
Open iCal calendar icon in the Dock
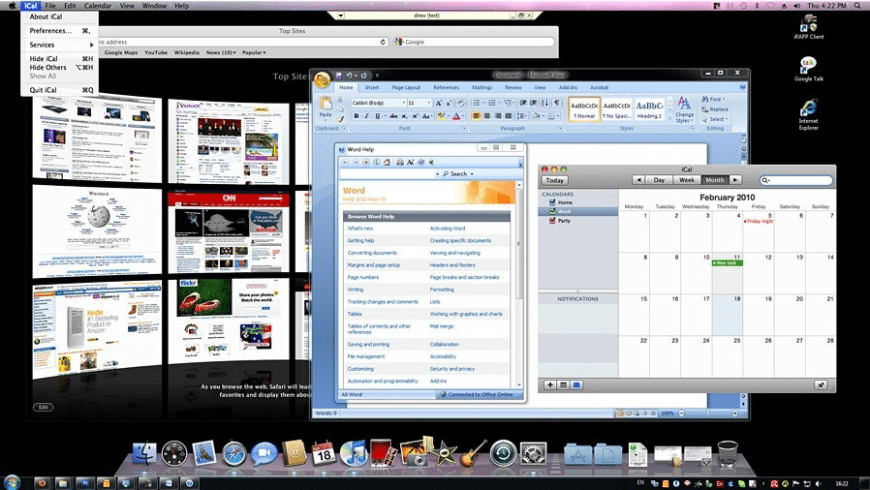pos(323,453)
